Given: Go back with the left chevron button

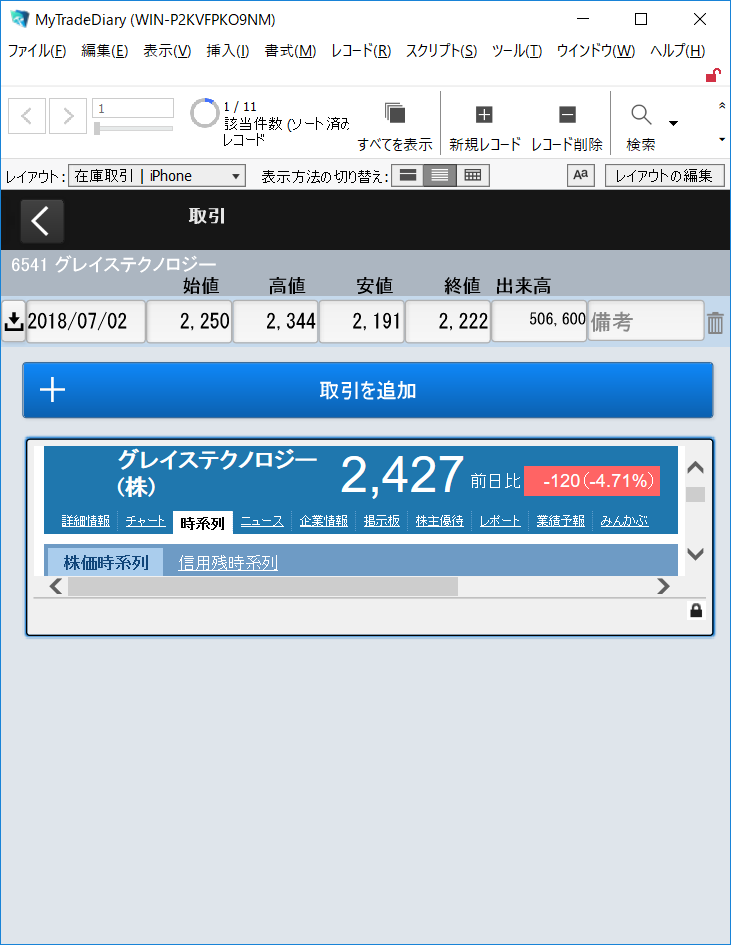Looking at the screenshot, I should (42, 221).
